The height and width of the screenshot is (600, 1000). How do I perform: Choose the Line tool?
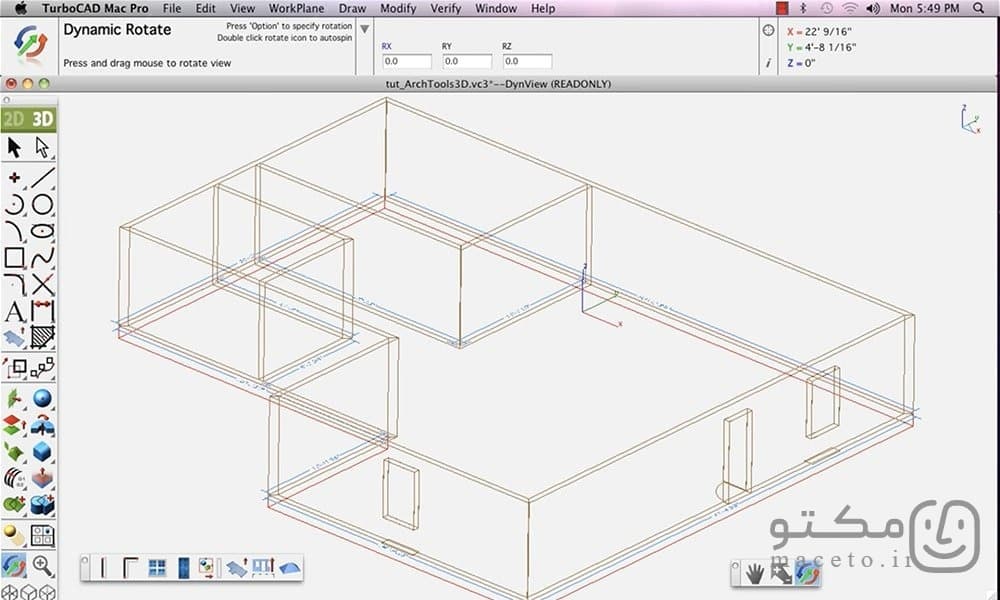[42, 178]
